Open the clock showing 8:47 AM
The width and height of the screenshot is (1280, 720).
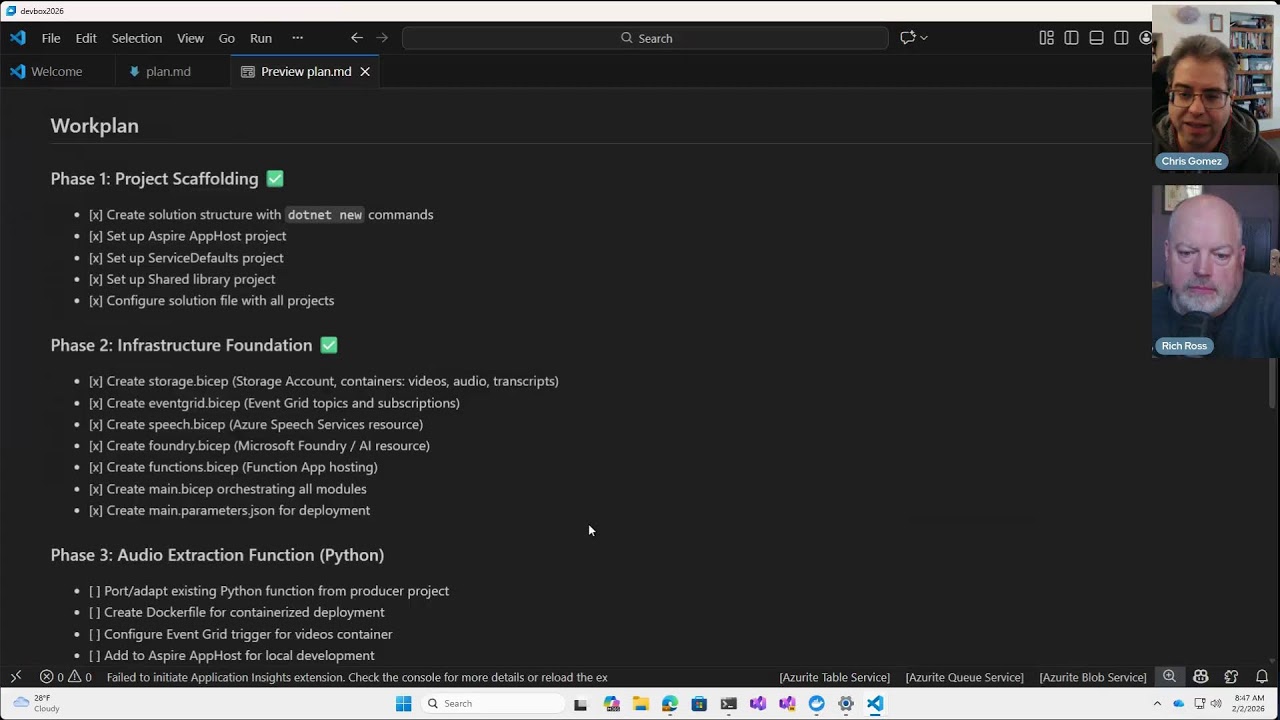click(1249, 703)
